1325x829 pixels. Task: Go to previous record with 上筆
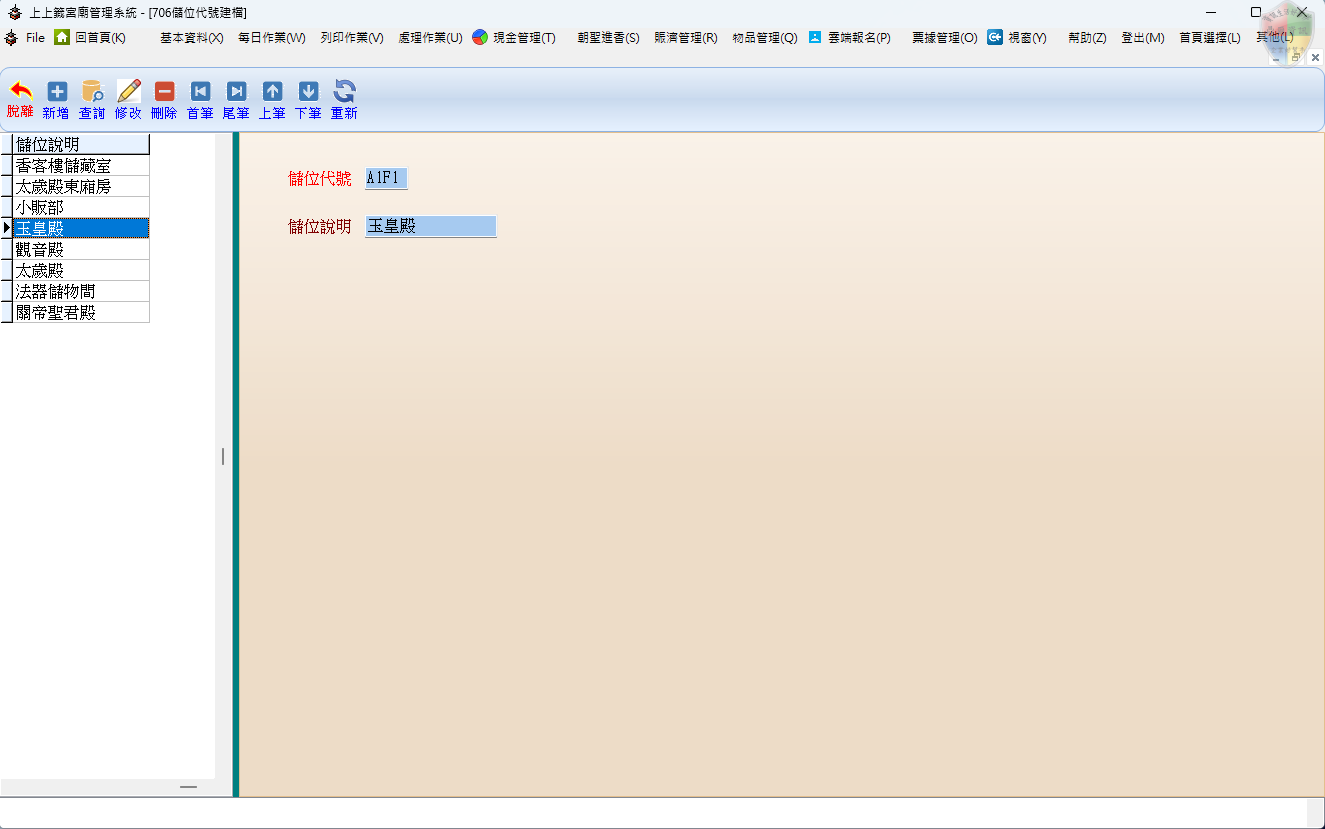(272, 92)
